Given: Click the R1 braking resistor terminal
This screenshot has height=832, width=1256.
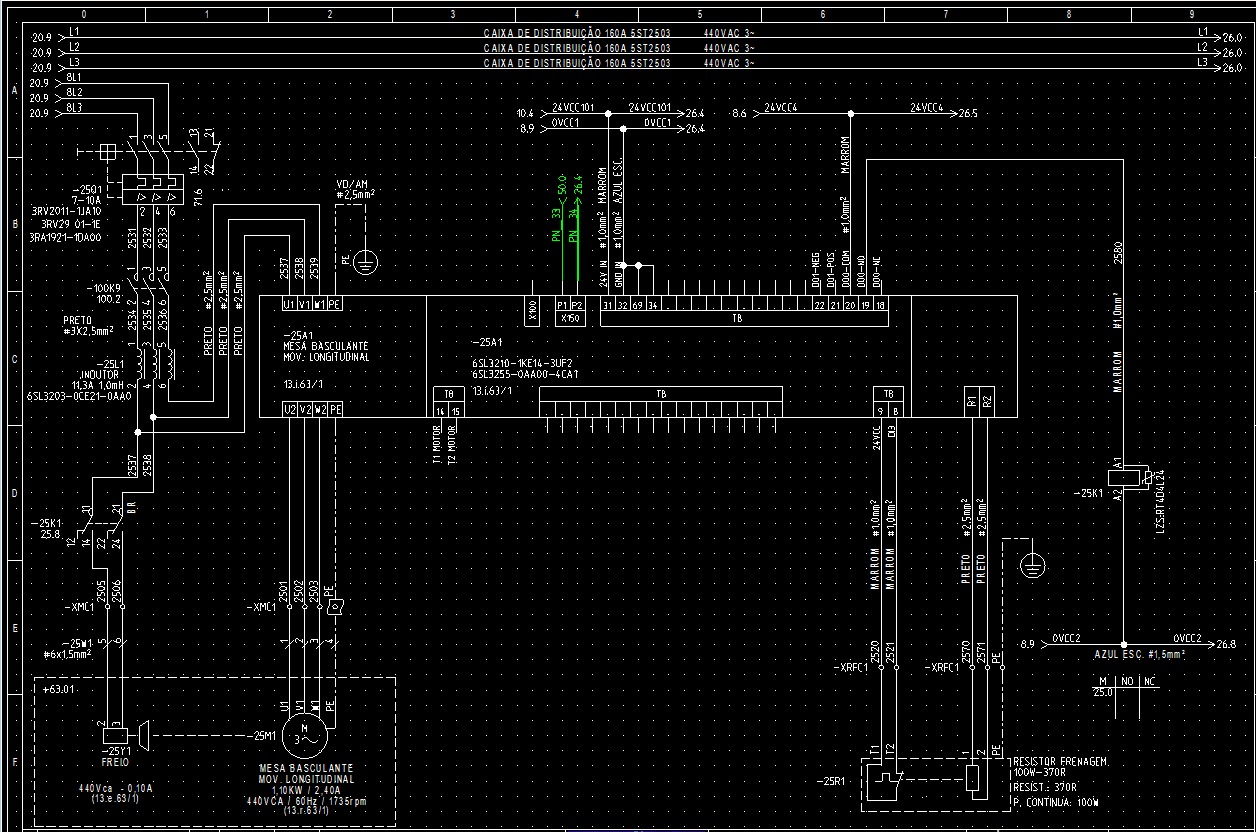Looking at the screenshot, I should click(x=971, y=400).
